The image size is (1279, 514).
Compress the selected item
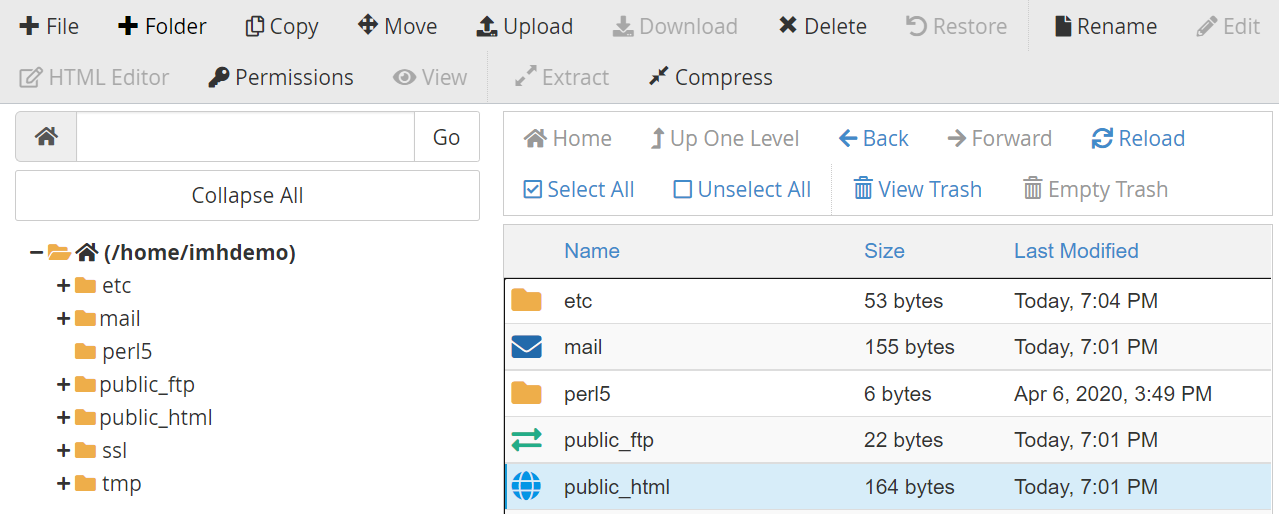(710, 77)
